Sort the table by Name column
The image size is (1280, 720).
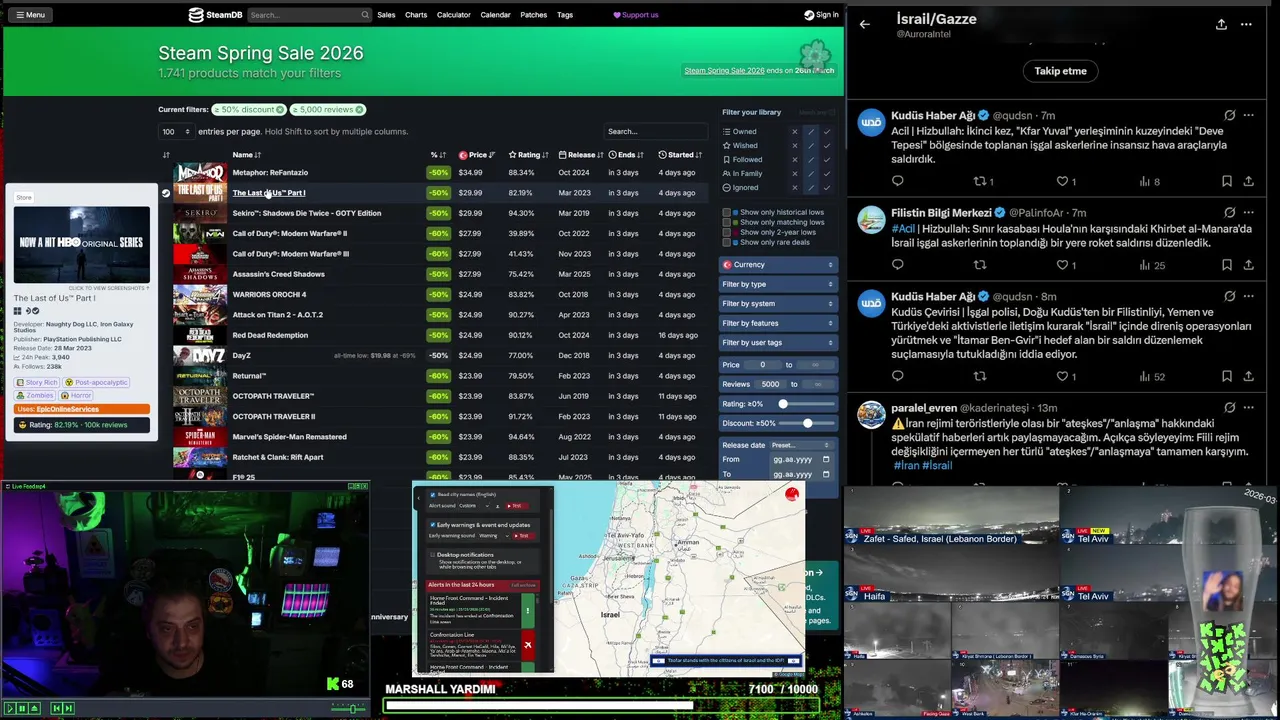pos(247,155)
